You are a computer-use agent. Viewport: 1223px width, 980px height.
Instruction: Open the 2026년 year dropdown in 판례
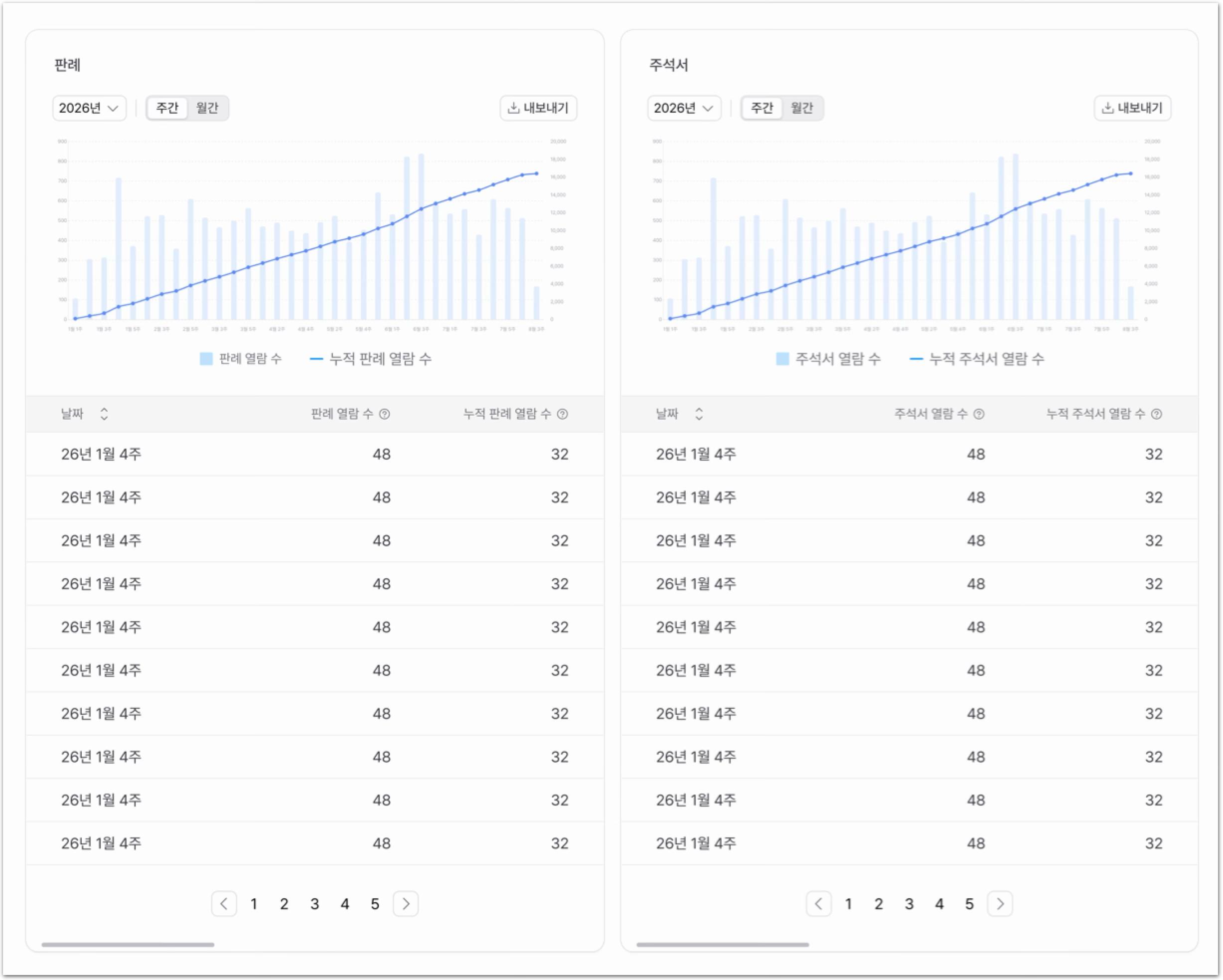tap(89, 108)
